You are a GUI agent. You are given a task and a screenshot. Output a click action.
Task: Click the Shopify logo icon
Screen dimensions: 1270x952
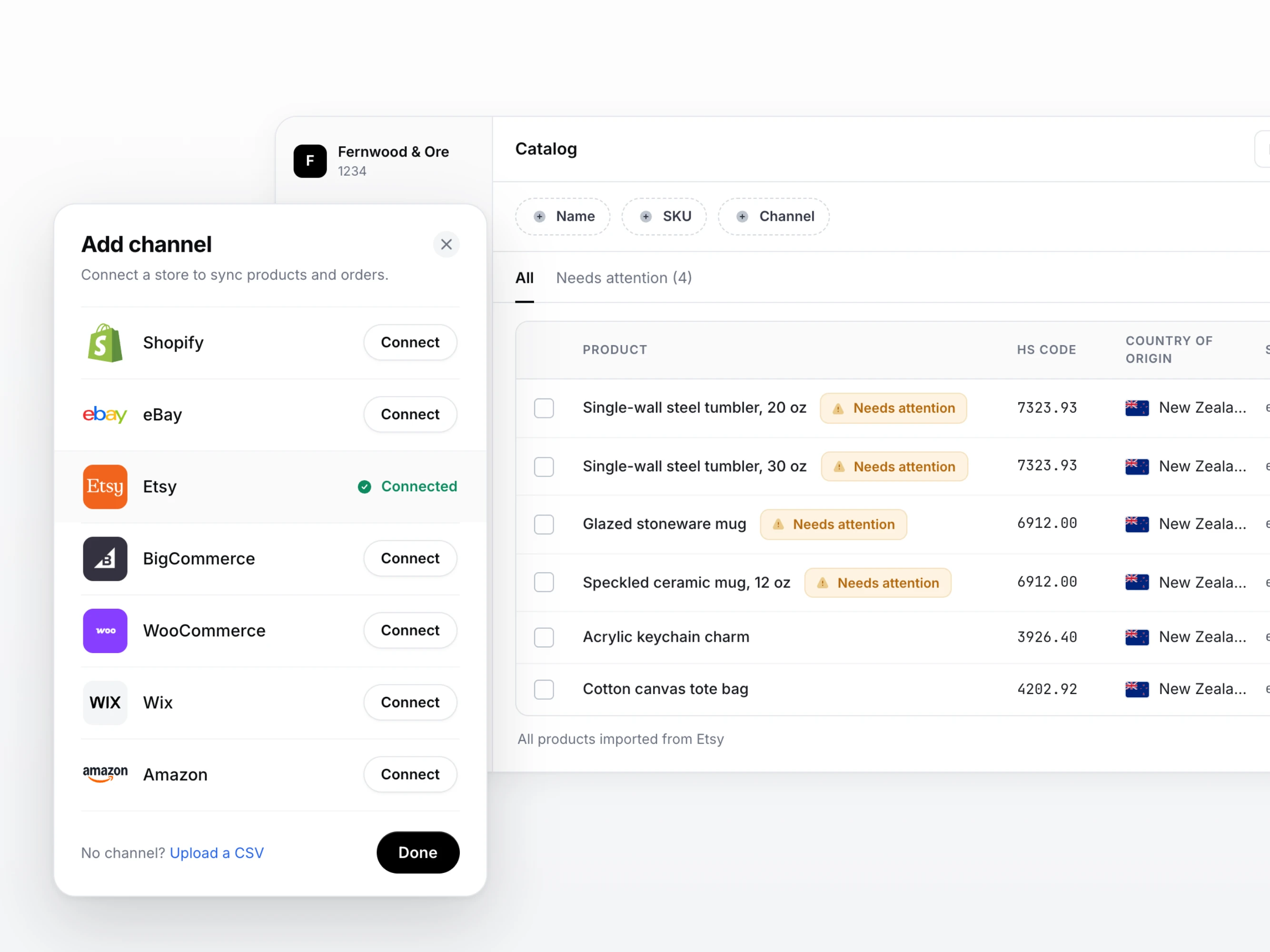pyautogui.click(x=105, y=343)
